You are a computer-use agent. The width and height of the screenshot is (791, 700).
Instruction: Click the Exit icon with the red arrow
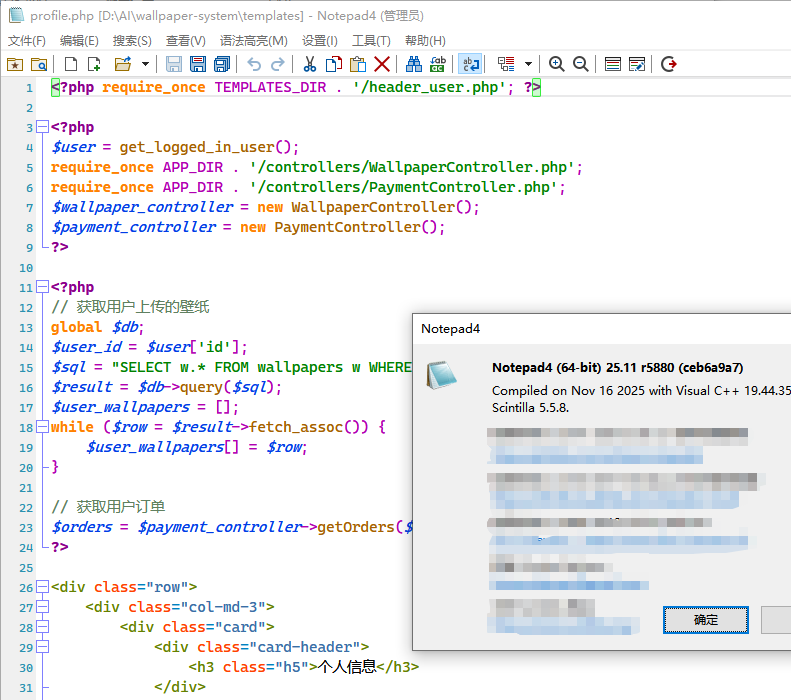click(669, 64)
